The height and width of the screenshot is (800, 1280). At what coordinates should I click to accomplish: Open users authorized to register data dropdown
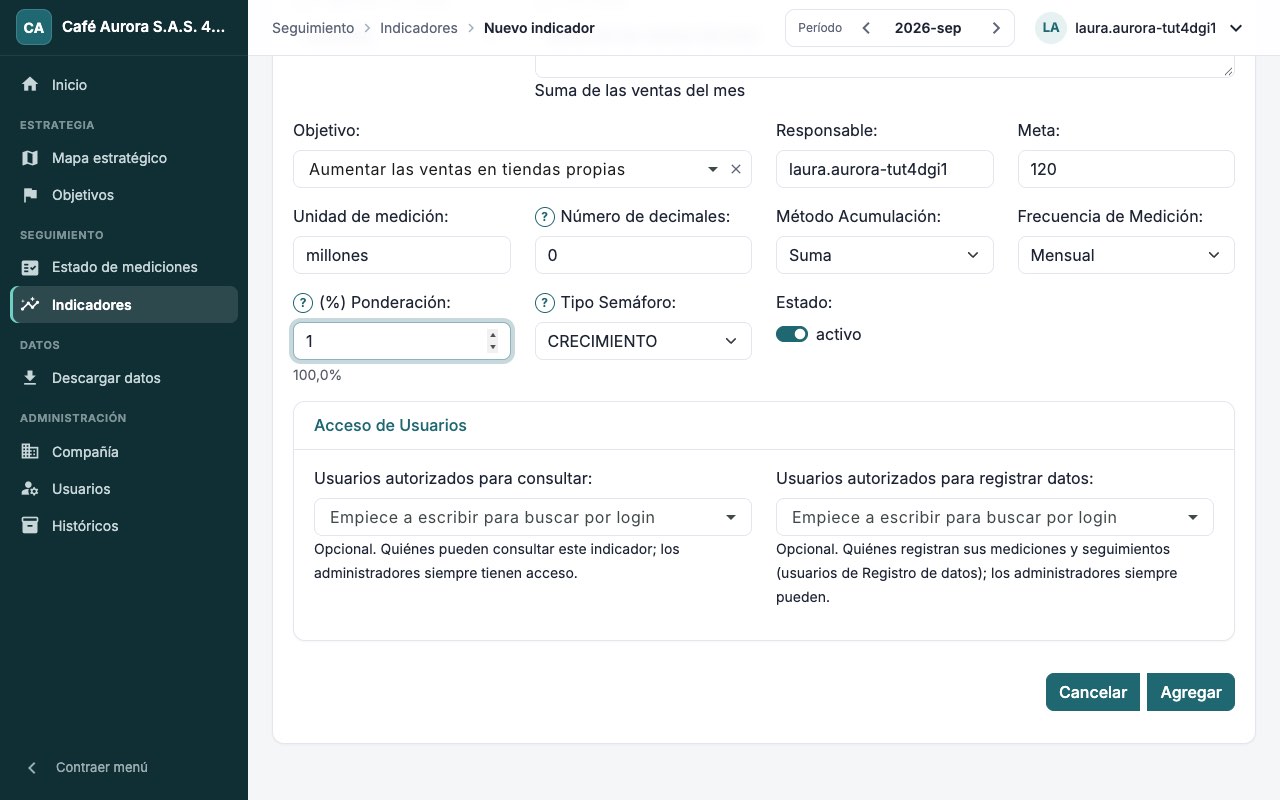click(995, 517)
